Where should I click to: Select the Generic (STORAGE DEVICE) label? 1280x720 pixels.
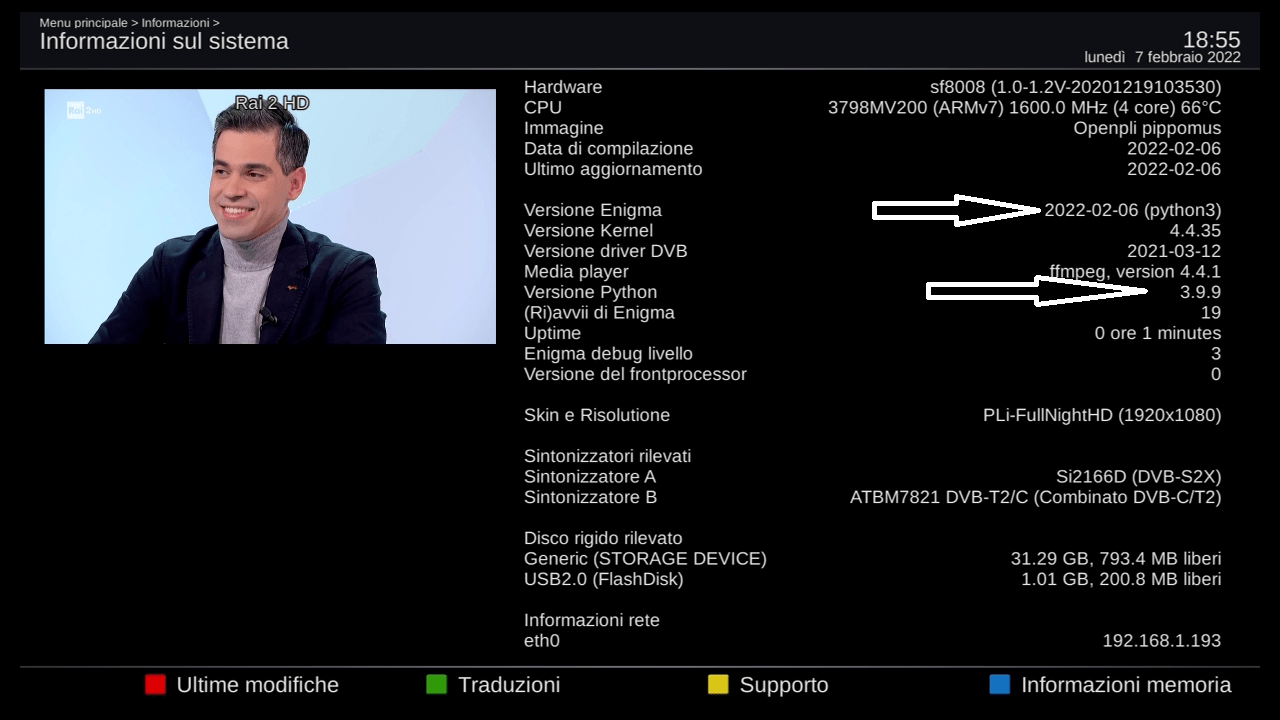[645, 559]
